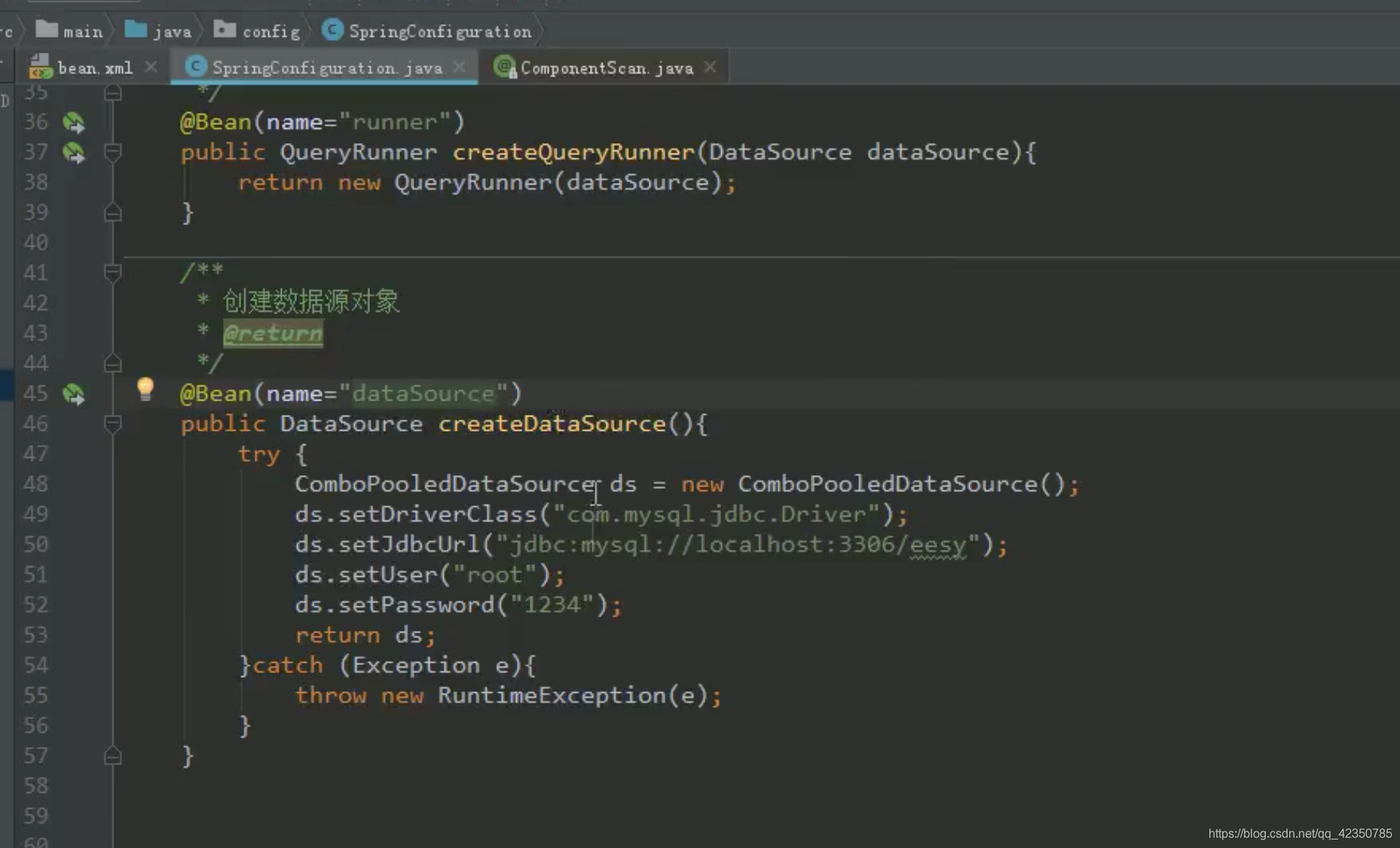Click line number 48 in the gutter
Screen dimensions: 1400x848
pyautogui.click(x=35, y=484)
